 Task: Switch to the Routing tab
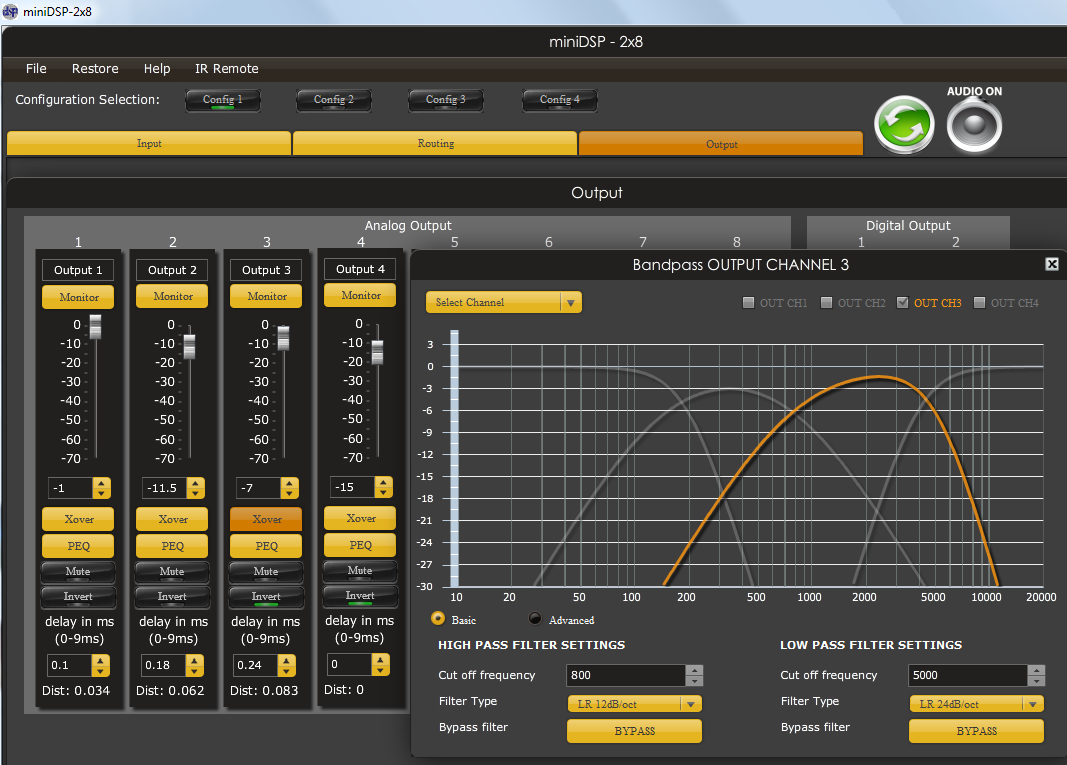(436, 144)
